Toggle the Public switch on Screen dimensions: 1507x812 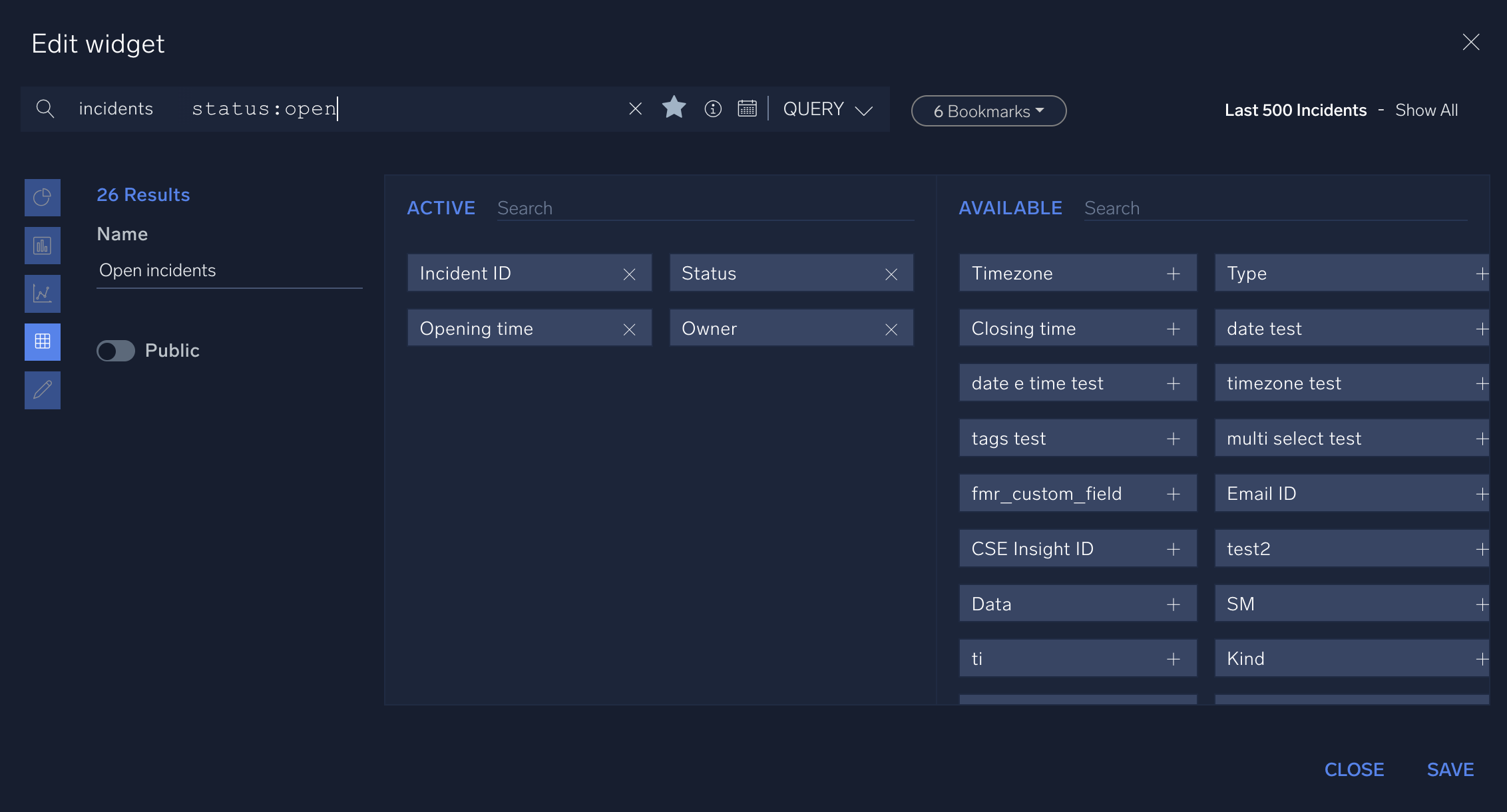pos(116,351)
